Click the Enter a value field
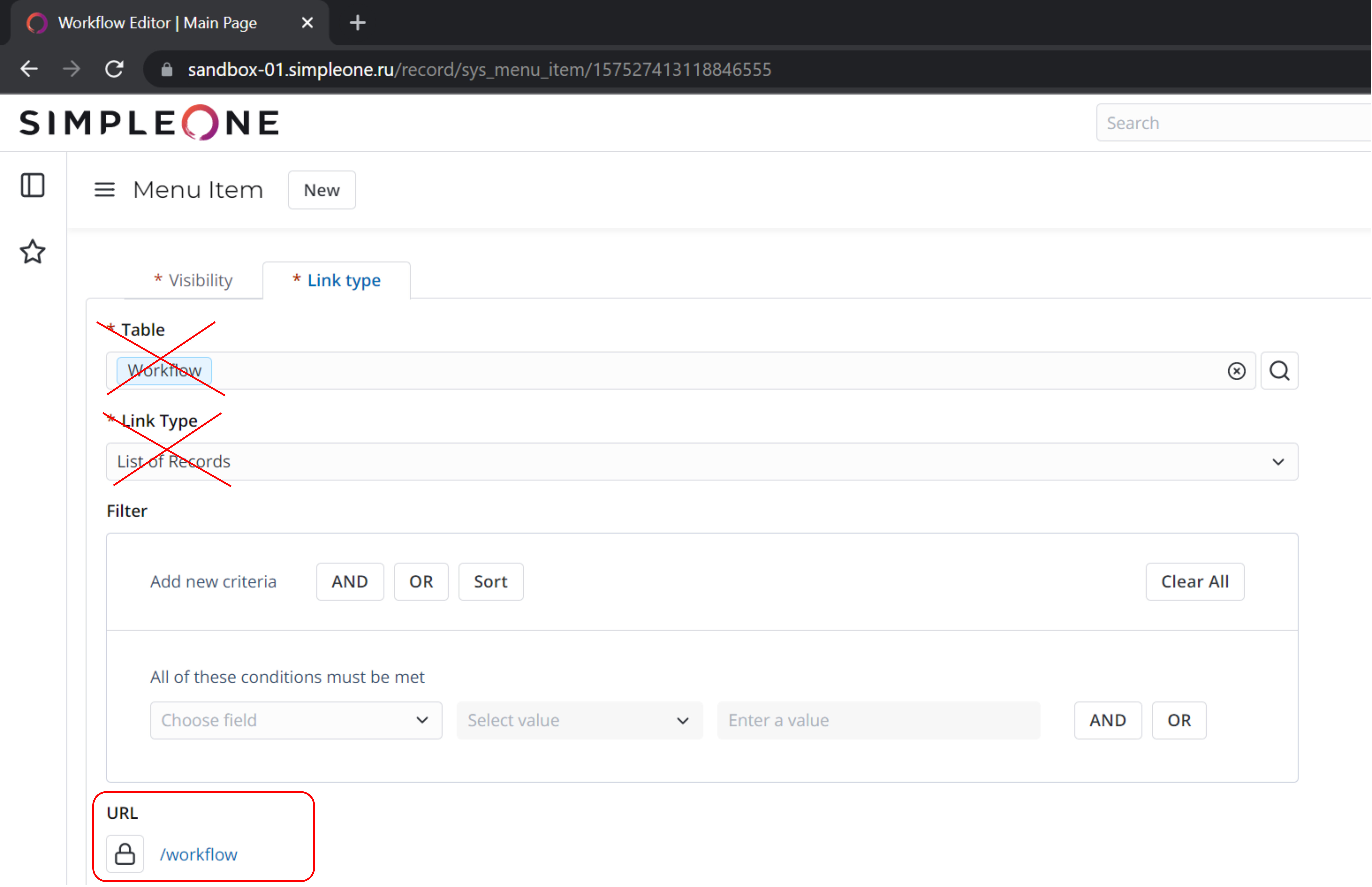The image size is (1372, 887). click(878, 720)
